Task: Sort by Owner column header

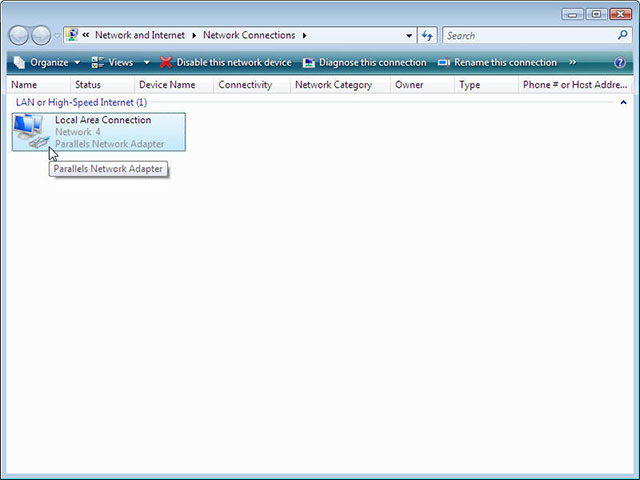Action: click(x=422, y=85)
